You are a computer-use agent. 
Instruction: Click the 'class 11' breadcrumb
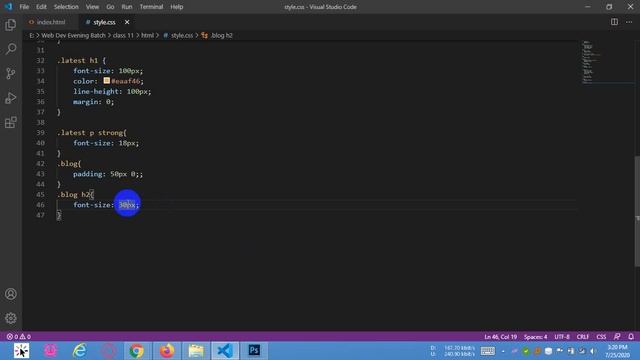123,36
